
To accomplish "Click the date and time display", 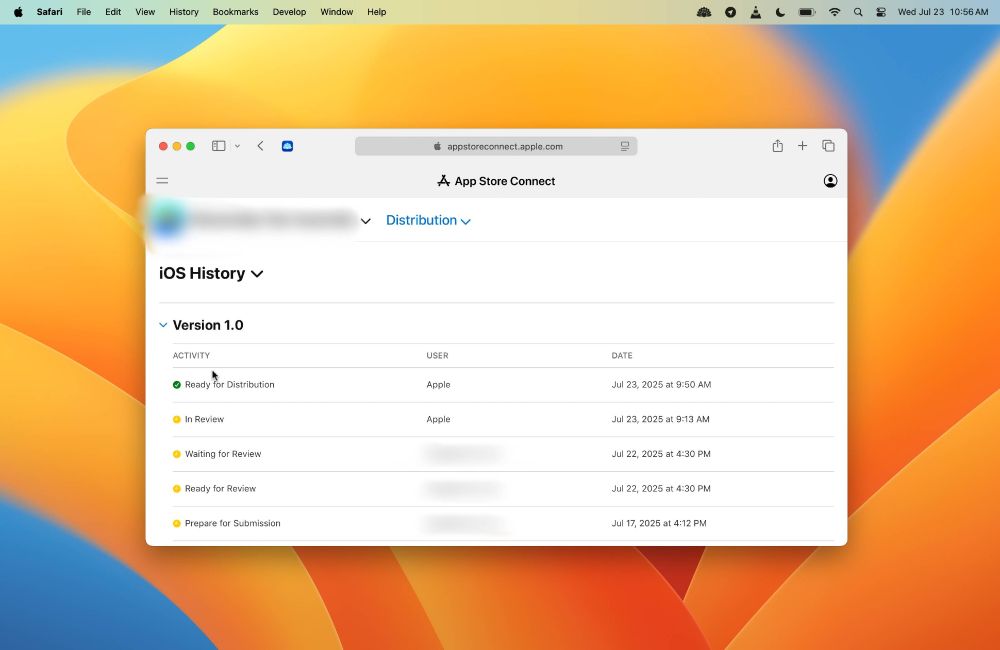I will pos(943,11).
